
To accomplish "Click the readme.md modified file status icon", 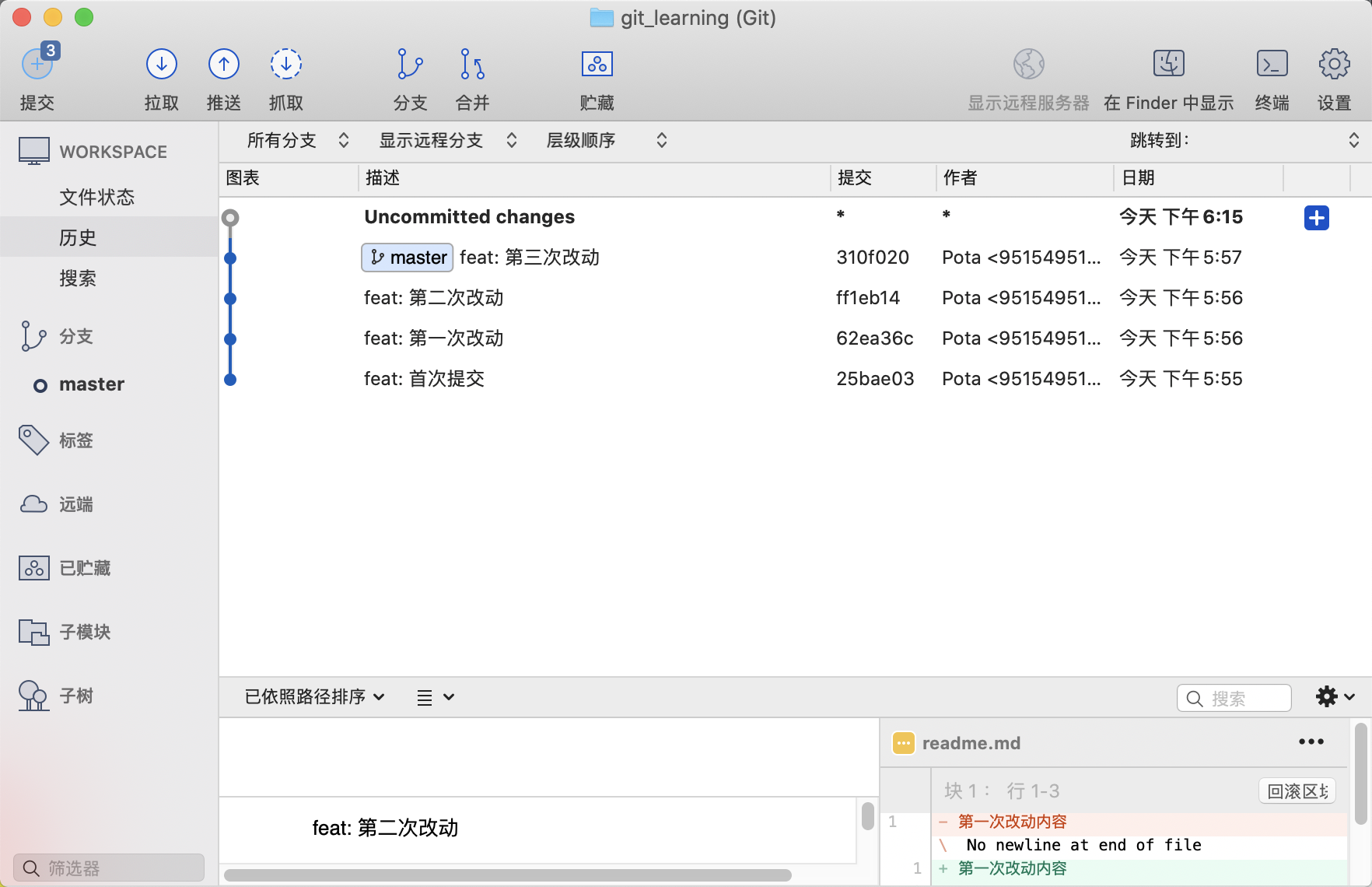I will [x=903, y=743].
